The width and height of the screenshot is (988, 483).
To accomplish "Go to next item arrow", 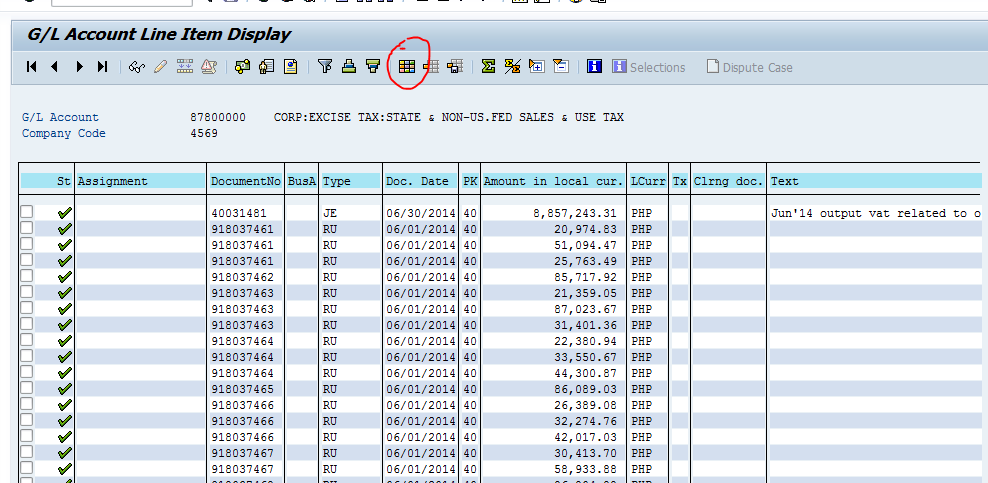I will click(x=79, y=66).
